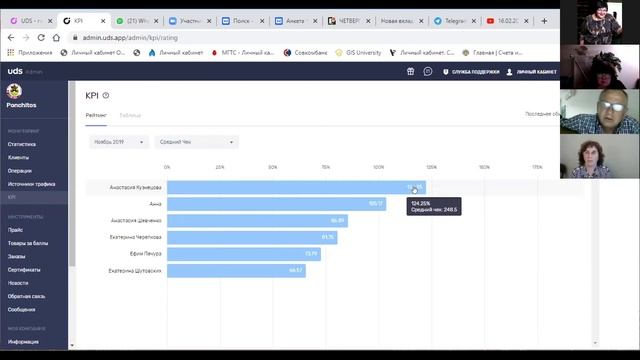Select the Рейтинг tab
The image size is (640, 360).
pos(96,116)
